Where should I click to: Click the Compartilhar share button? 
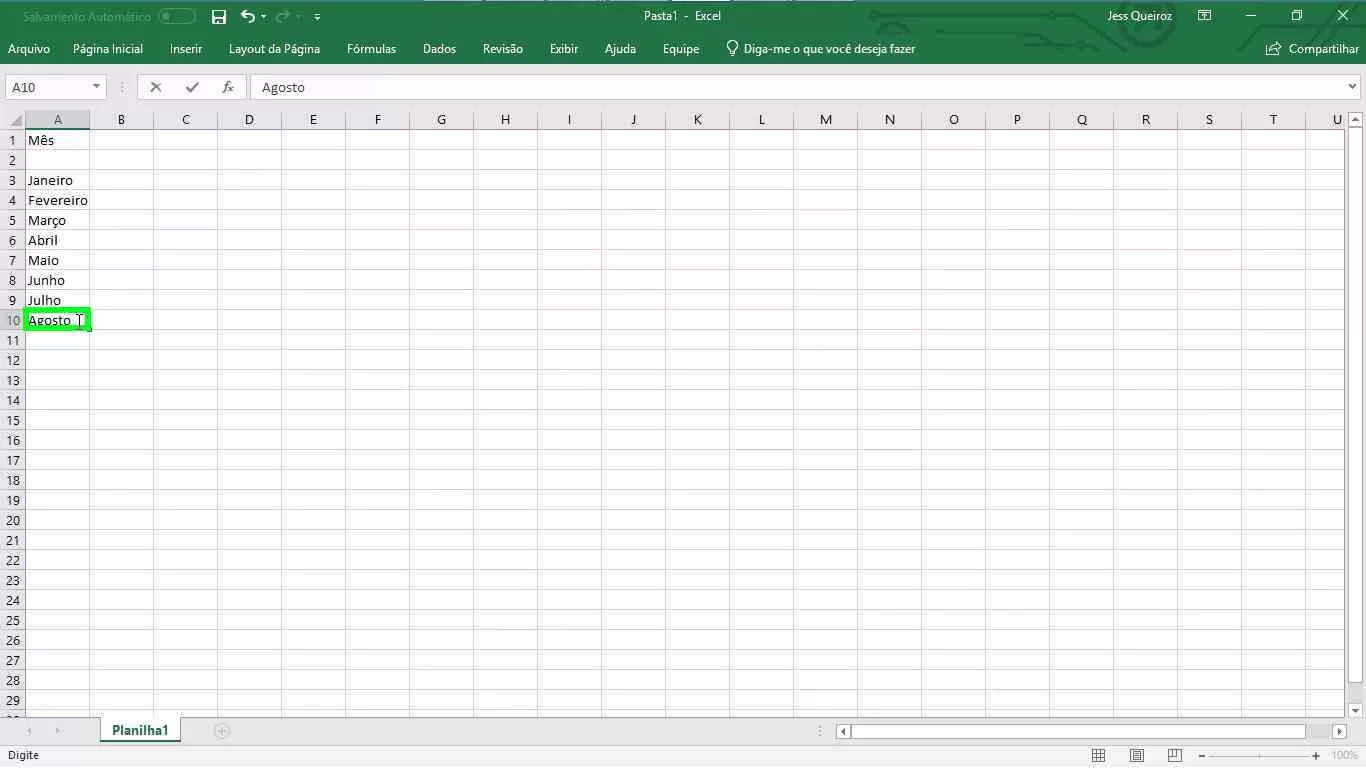coord(1312,49)
